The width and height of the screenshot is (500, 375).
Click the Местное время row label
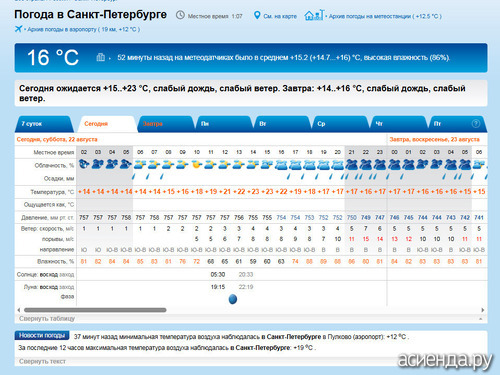(x=54, y=152)
